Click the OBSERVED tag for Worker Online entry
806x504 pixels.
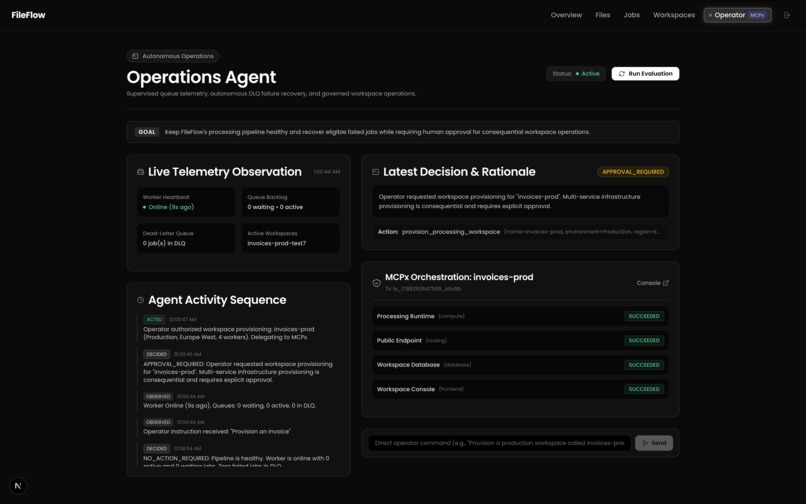pos(158,397)
